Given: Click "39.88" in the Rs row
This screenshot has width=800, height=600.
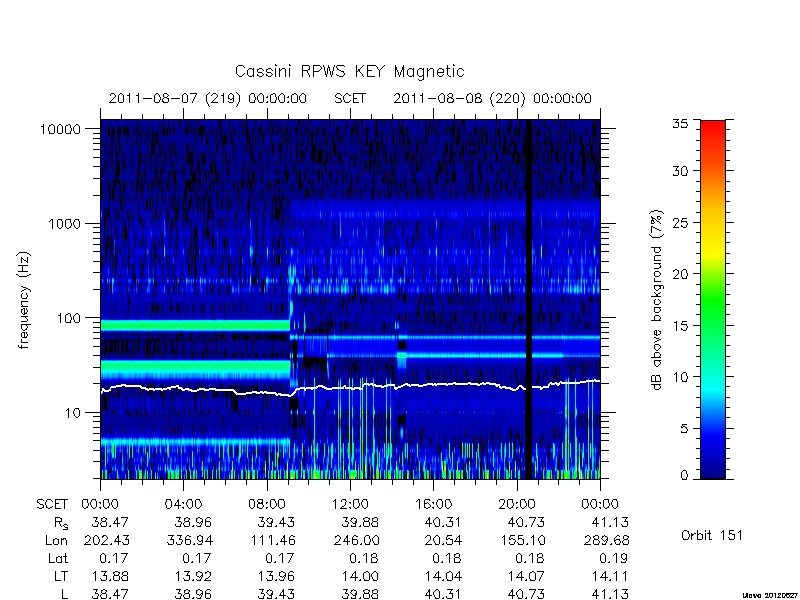Looking at the screenshot, I should click(x=360, y=522).
